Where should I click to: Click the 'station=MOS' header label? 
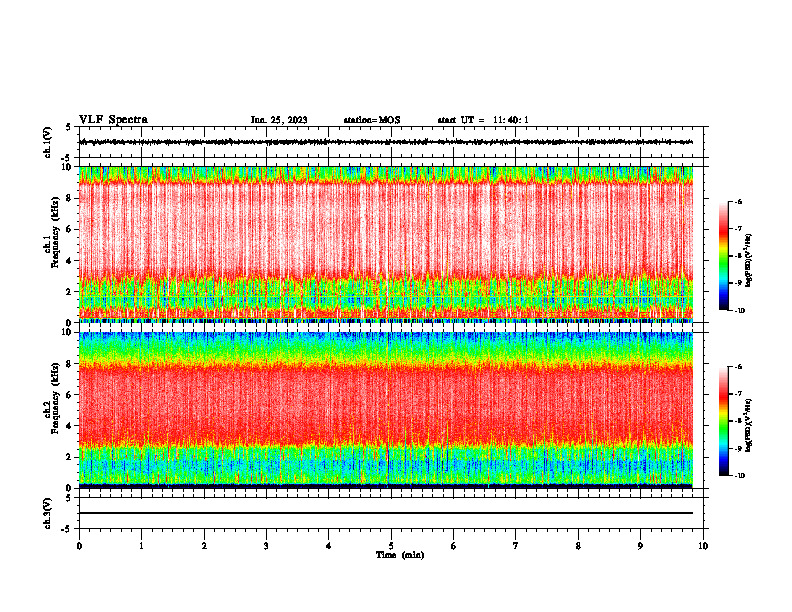tap(372, 120)
